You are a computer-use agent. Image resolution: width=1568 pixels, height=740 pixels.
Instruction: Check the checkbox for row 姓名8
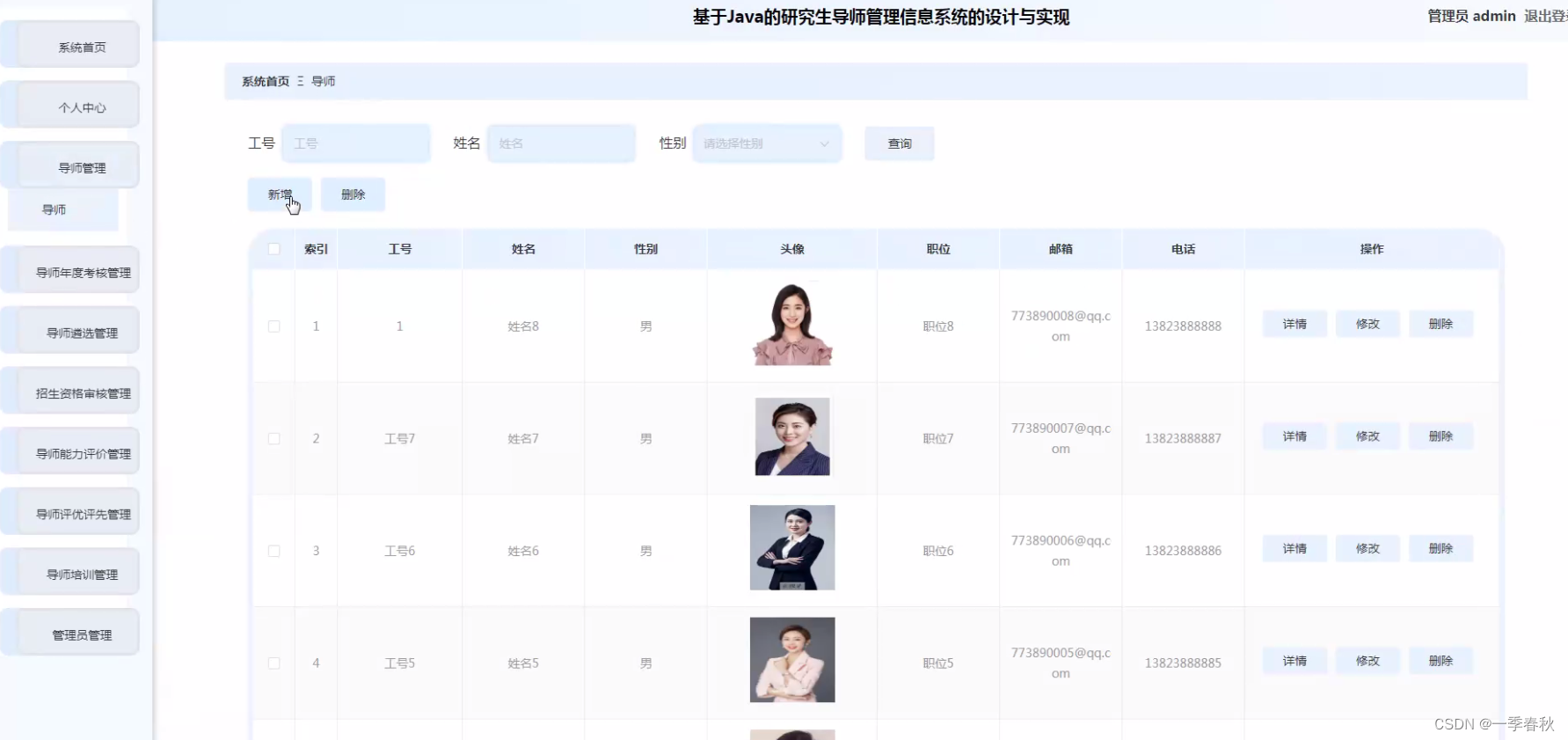coord(274,326)
